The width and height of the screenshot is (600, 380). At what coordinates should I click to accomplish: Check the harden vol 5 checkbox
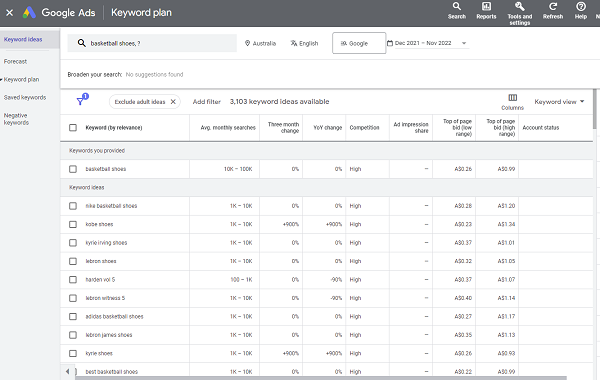point(73,279)
